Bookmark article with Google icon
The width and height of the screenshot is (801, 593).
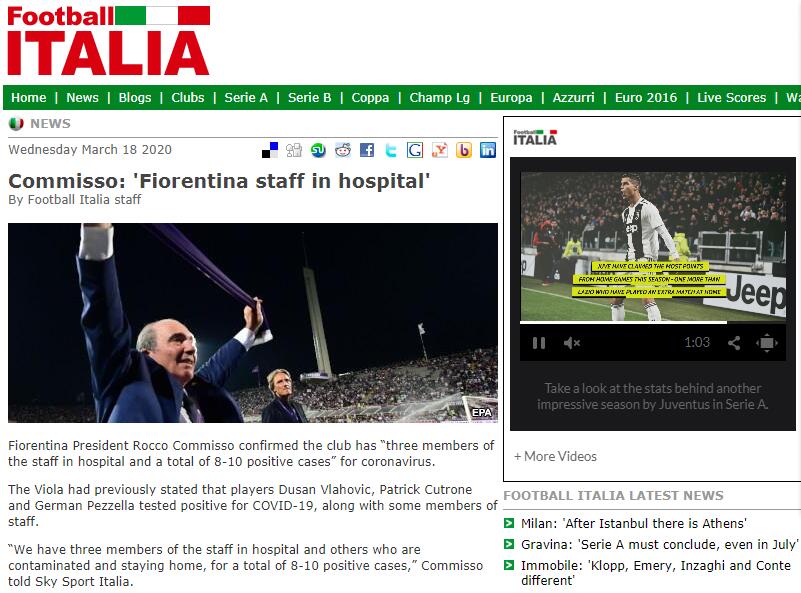coord(415,150)
